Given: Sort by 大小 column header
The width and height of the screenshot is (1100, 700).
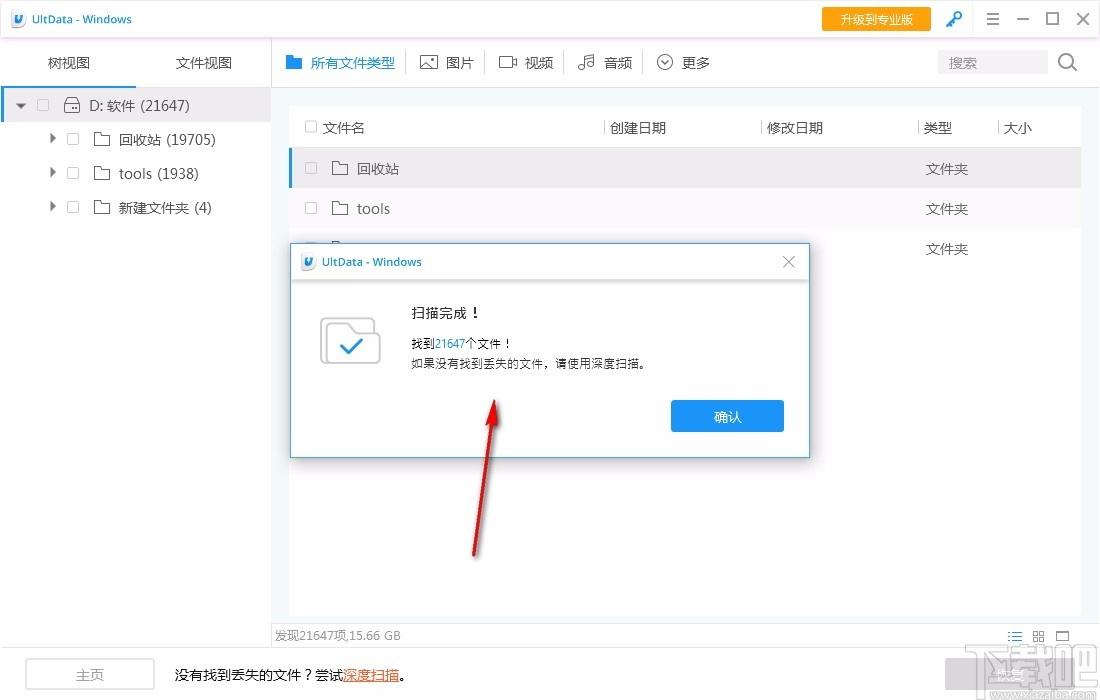Looking at the screenshot, I should click(x=1018, y=128).
